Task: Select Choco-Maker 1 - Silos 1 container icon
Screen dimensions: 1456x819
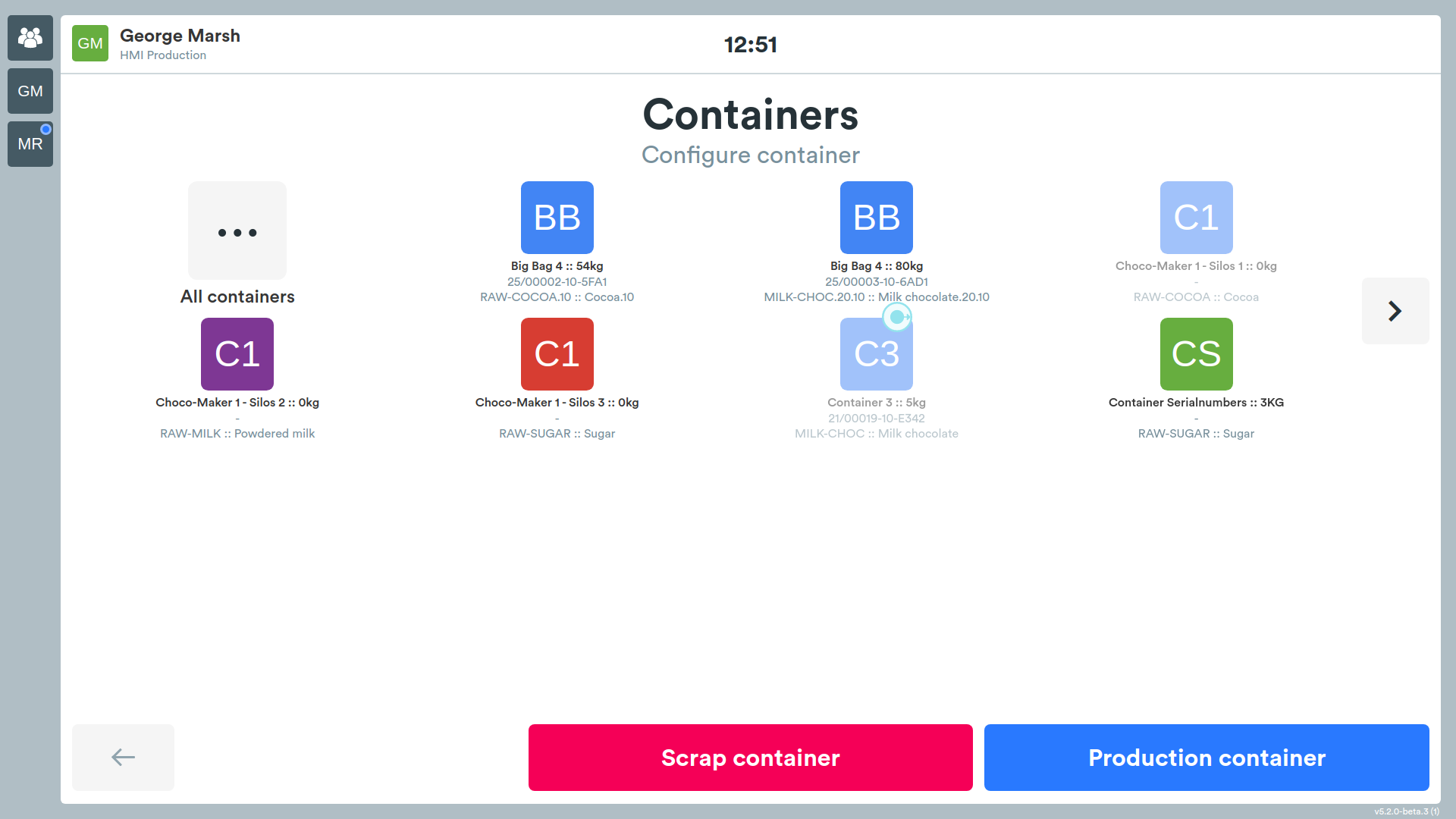Action: click(x=1197, y=218)
